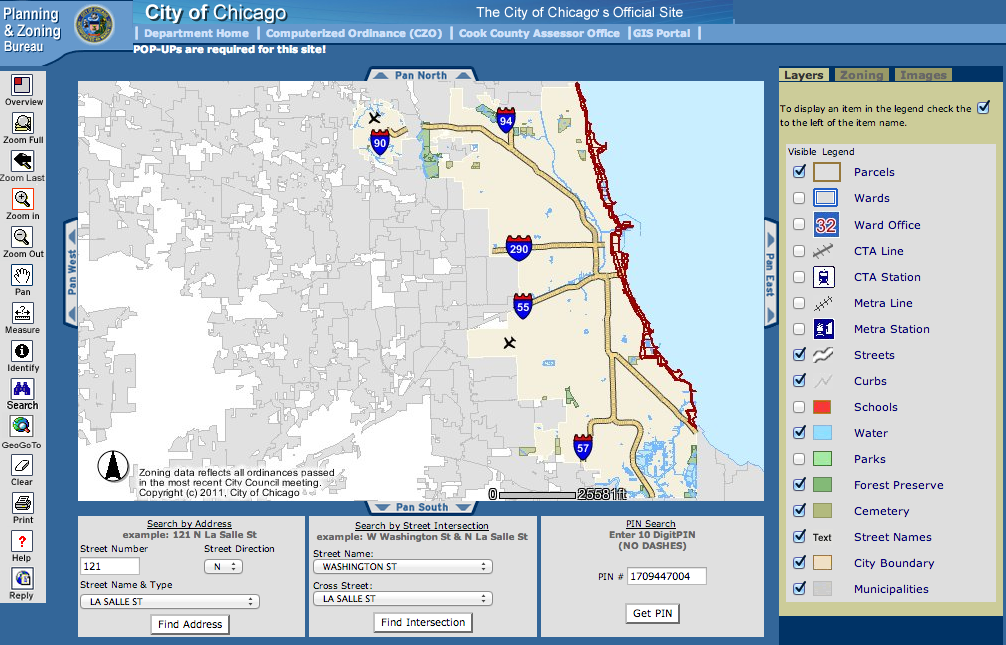Click the City of Chicago seal logo
Screen dimensions: 1006x645
click(94, 25)
